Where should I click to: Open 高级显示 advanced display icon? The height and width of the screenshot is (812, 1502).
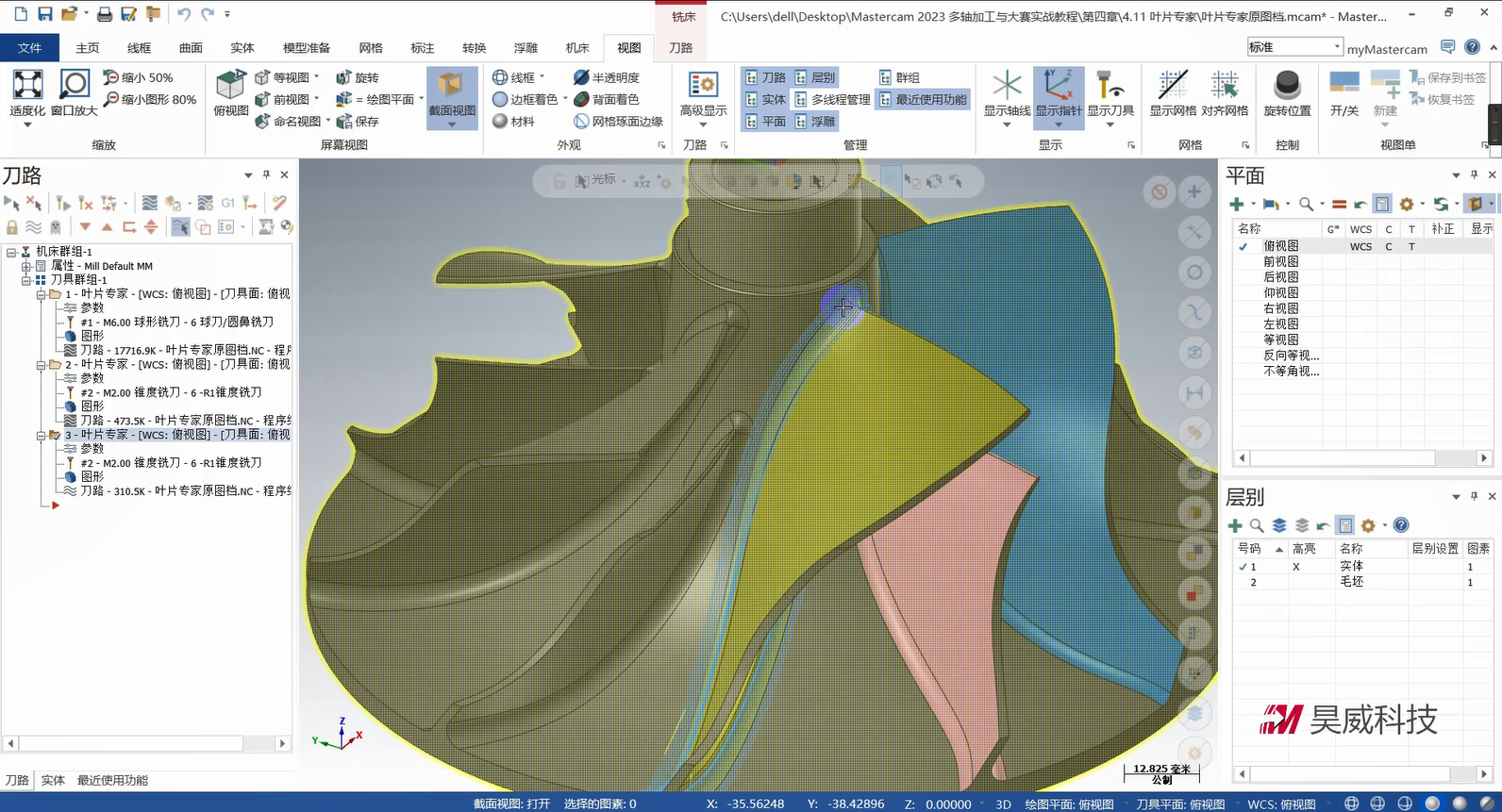[703, 86]
